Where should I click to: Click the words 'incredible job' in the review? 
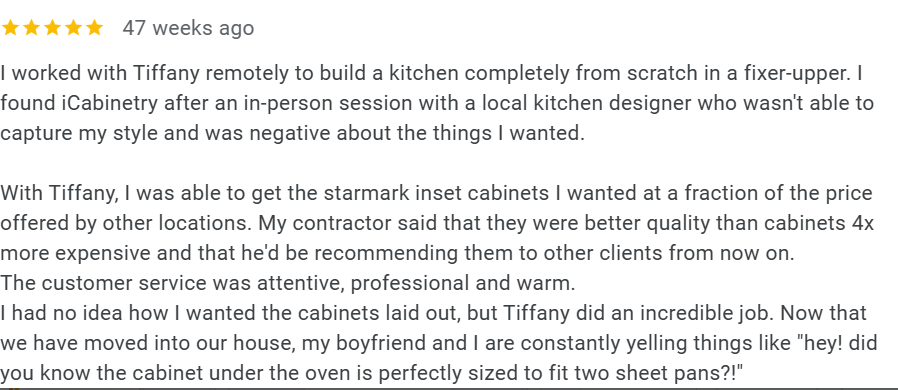[x=706, y=313]
